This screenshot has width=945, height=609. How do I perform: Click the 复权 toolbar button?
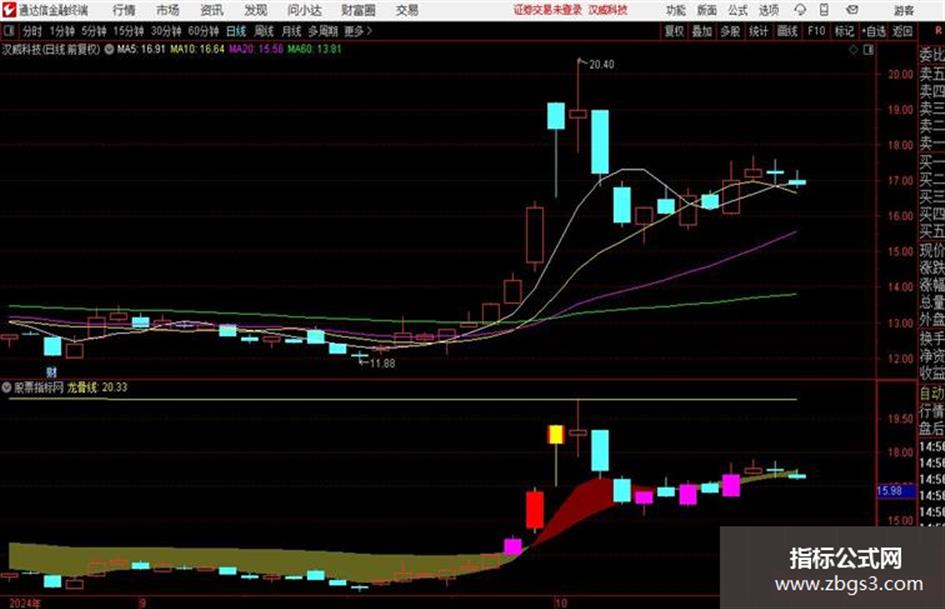tap(673, 31)
